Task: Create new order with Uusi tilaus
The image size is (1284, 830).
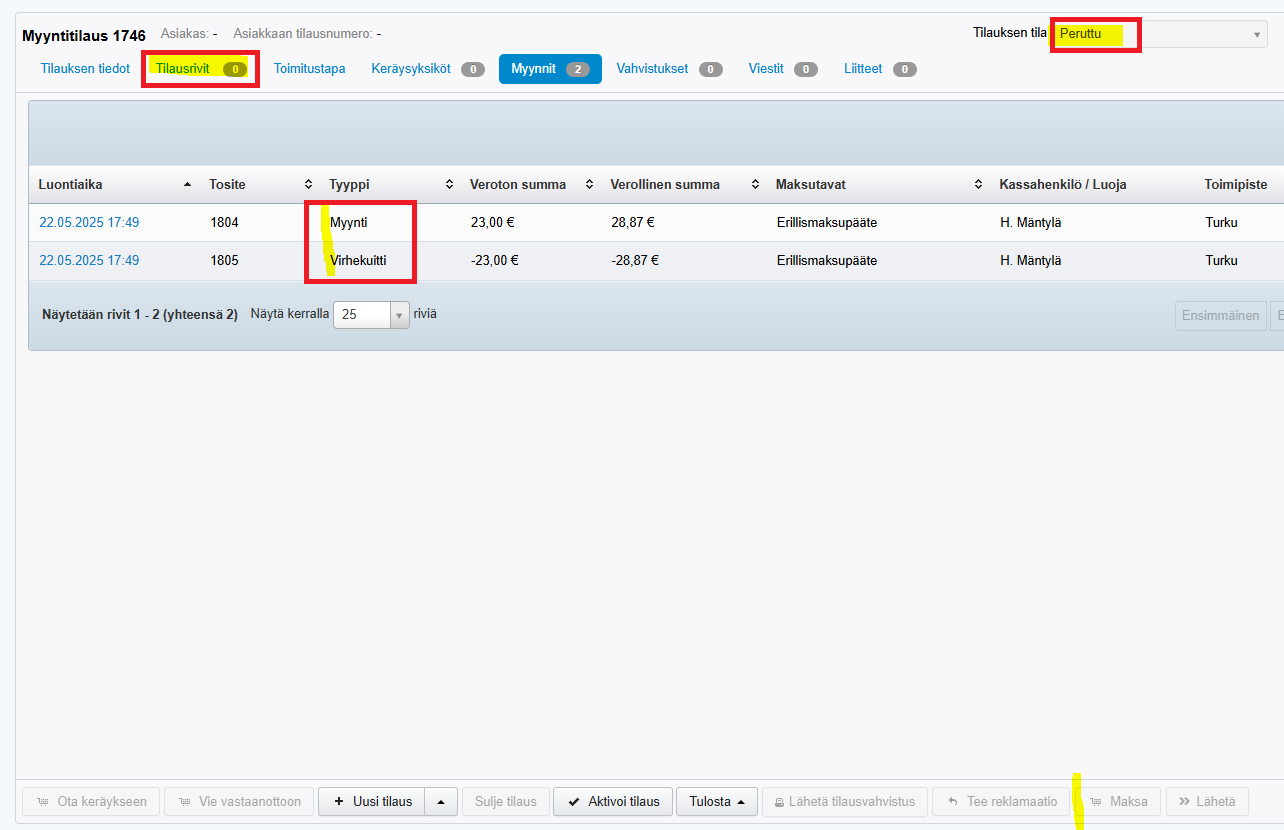Action: (372, 801)
